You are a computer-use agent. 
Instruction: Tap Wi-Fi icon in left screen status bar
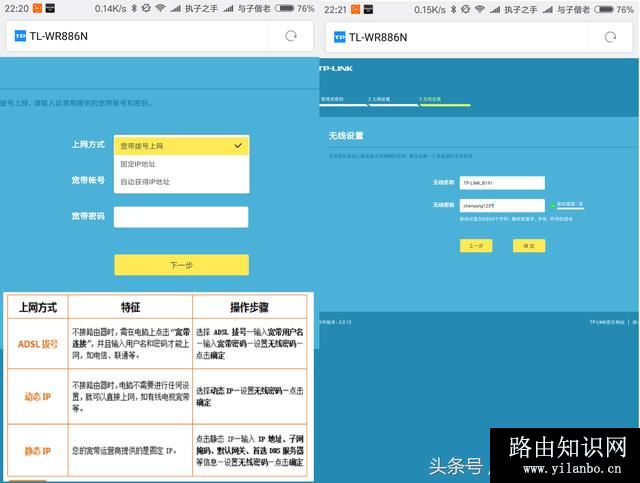pos(160,8)
